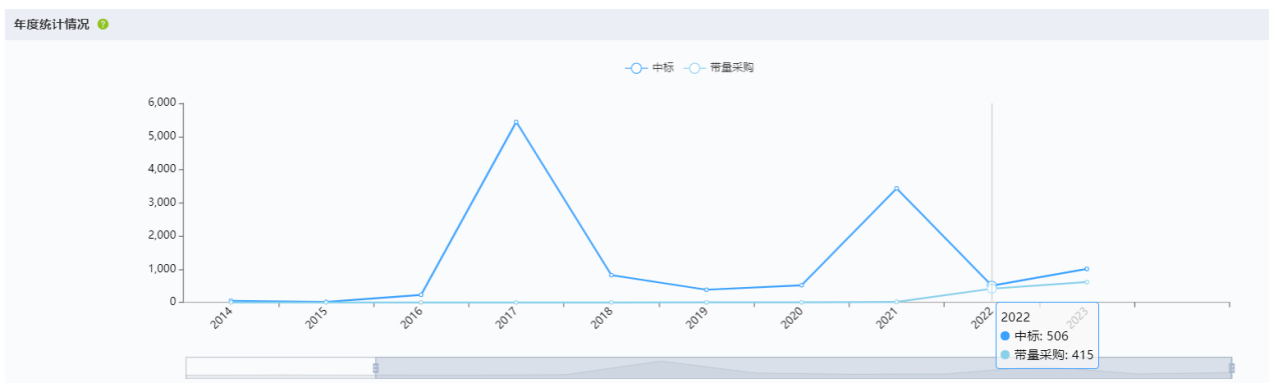Click the green help icon beside 年度统计情况
The width and height of the screenshot is (1269, 383).
[103, 24]
